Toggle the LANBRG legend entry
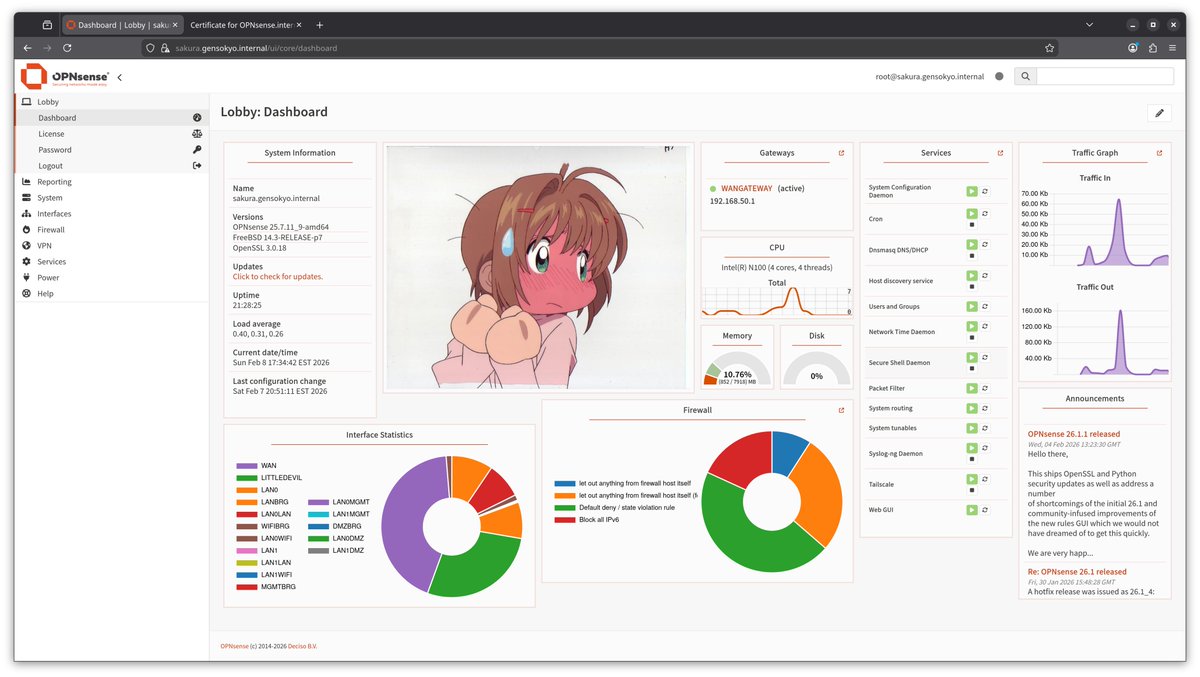Image resolution: width=1200 pixels, height=677 pixels. [261, 502]
